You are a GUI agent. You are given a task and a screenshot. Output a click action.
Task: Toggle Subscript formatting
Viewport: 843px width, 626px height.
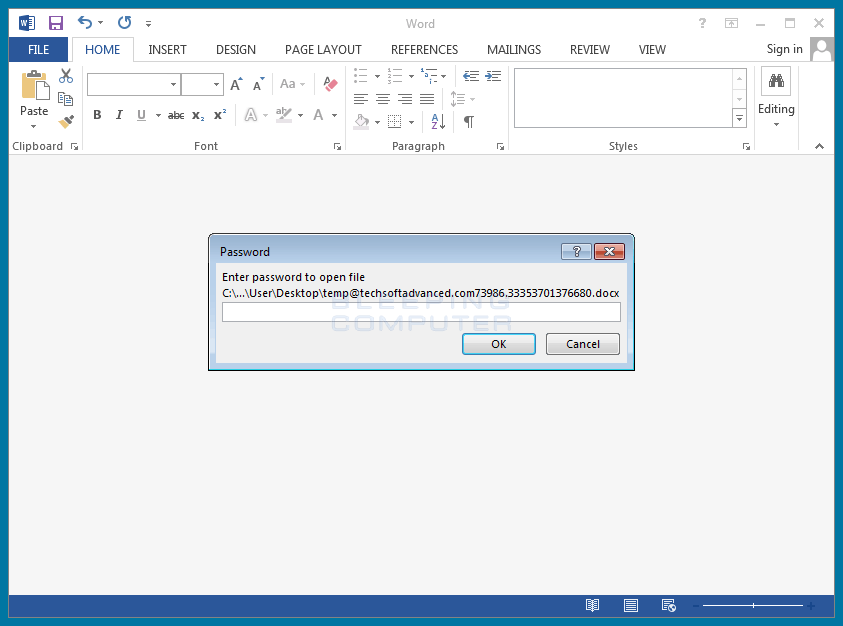pos(198,115)
